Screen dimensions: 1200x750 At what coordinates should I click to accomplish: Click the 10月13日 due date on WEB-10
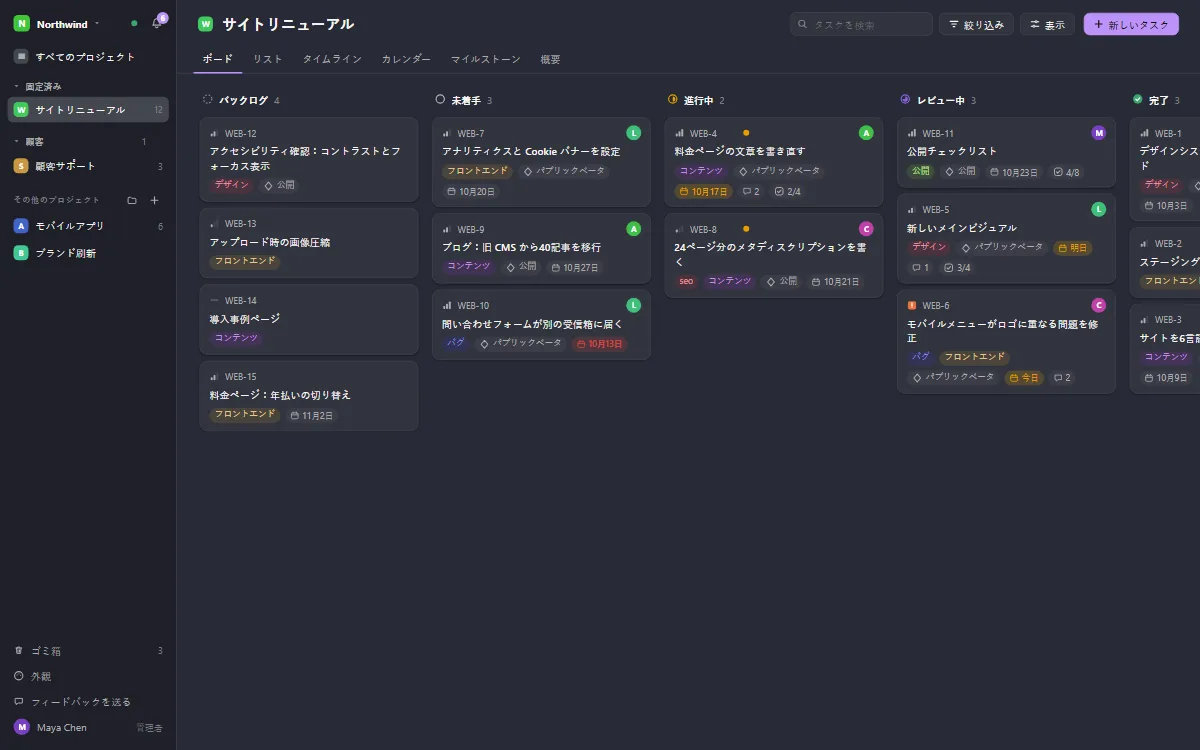(x=600, y=343)
